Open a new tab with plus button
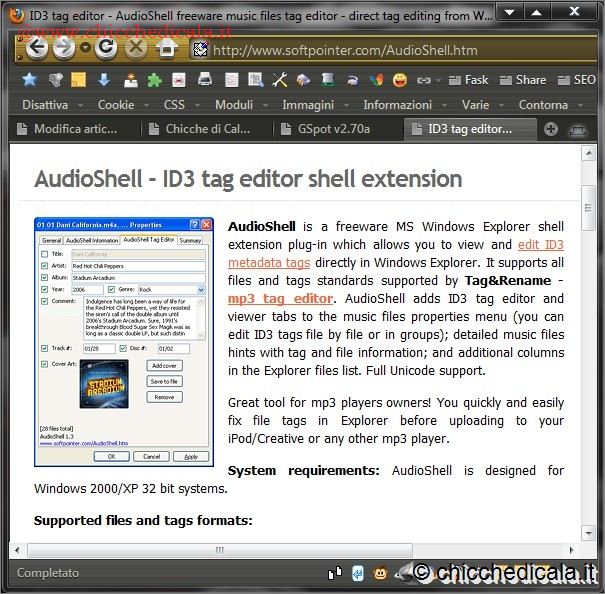Viewport: 605px width, 594px height. [550, 128]
